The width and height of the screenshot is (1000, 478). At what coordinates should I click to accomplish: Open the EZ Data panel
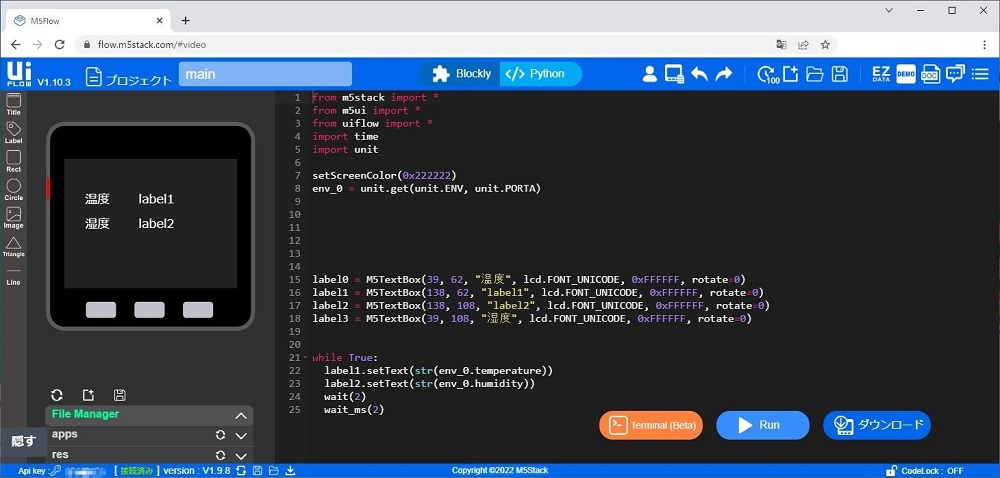881,74
